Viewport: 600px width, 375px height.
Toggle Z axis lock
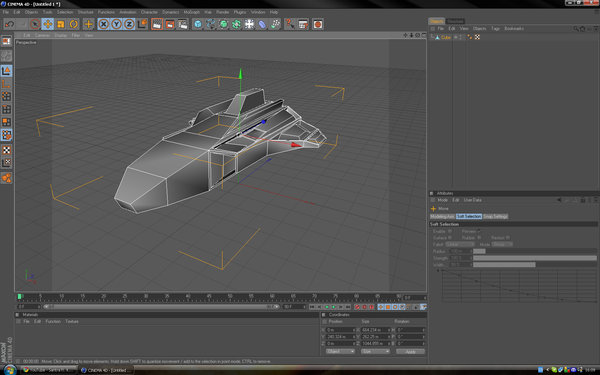[129, 24]
